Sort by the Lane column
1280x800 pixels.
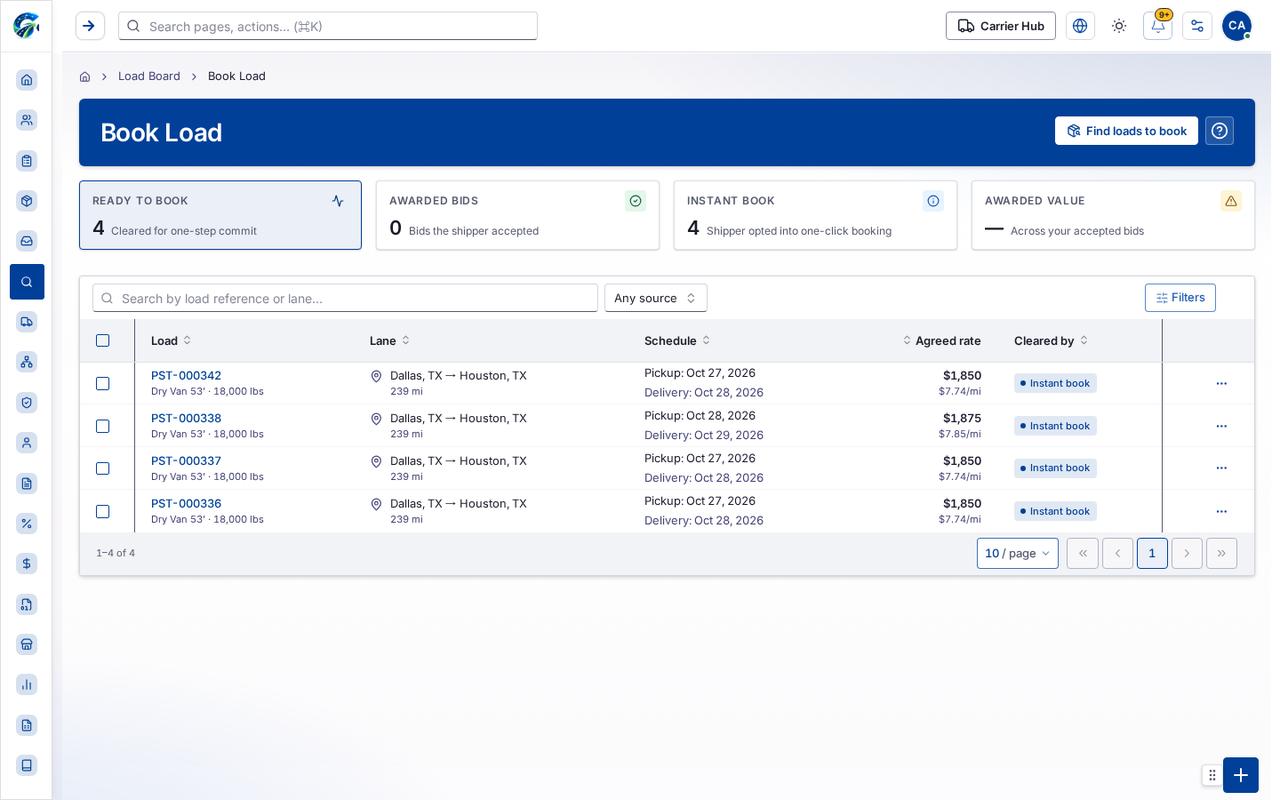click(389, 341)
